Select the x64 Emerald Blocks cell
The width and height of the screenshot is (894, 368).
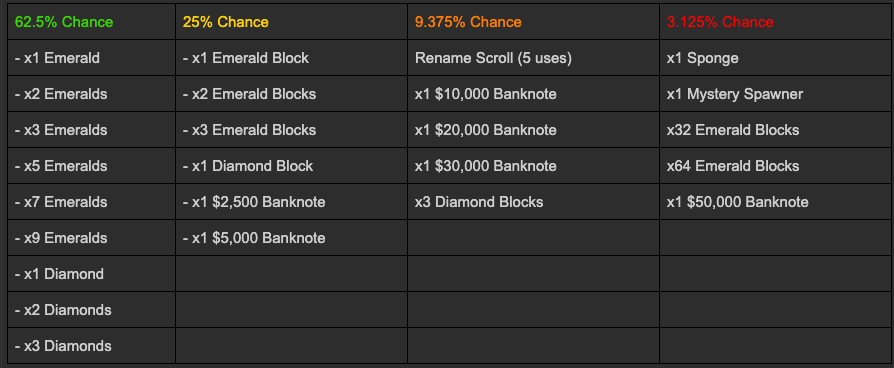point(773,166)
